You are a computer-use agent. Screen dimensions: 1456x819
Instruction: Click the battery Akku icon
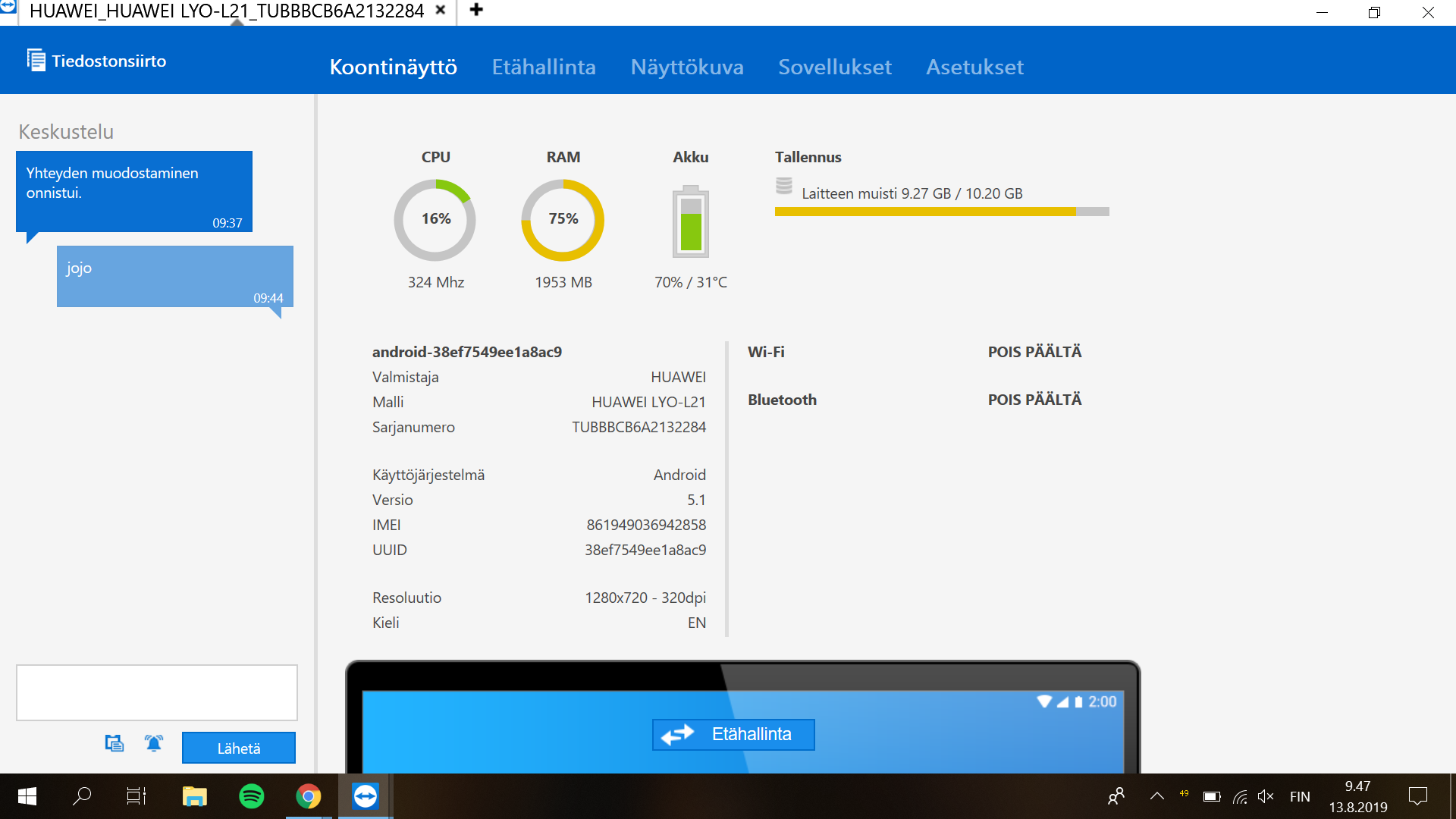coord(690,221)
